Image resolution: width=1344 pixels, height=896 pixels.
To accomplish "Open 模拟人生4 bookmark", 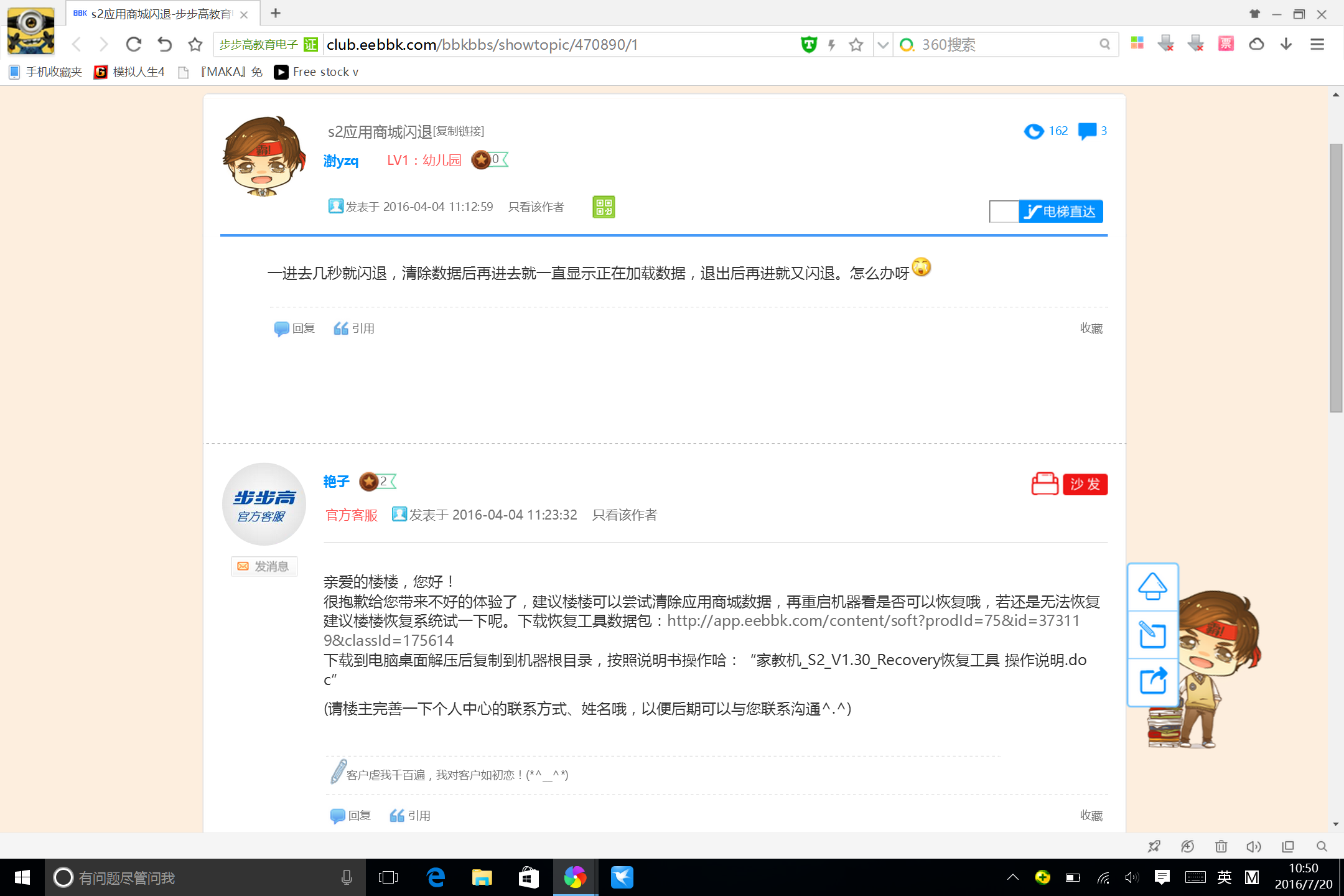I will (x=129, y=72).
